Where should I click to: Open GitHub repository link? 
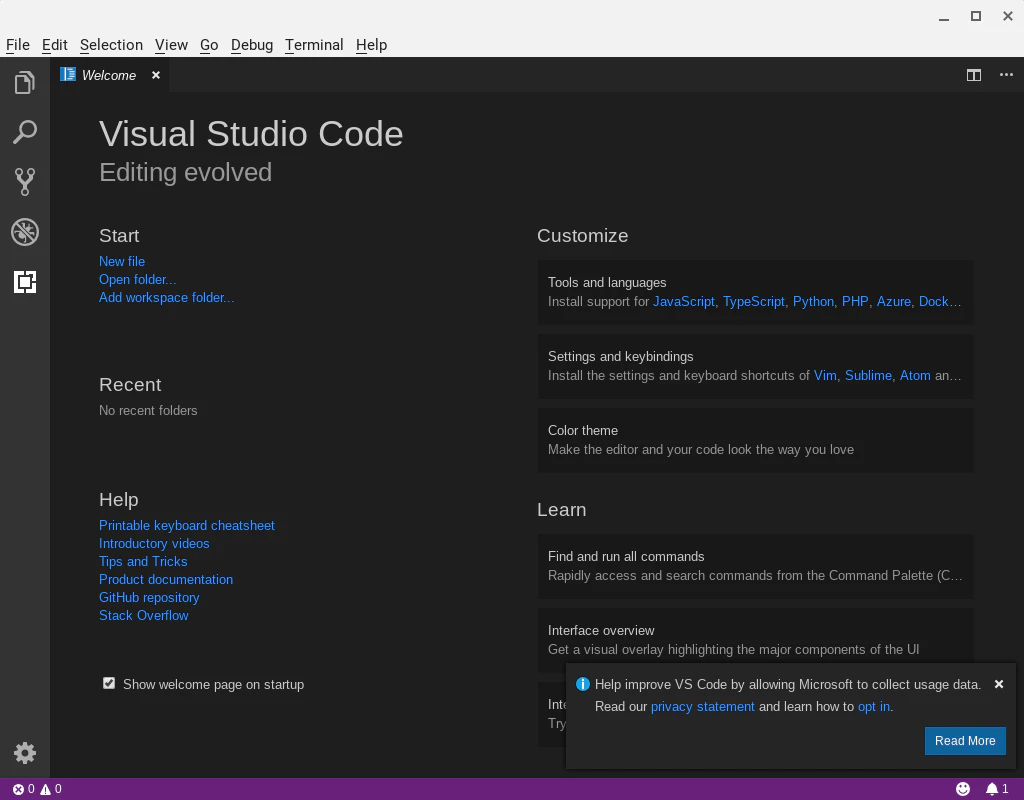pyautogui.click(x=149, y=597)
